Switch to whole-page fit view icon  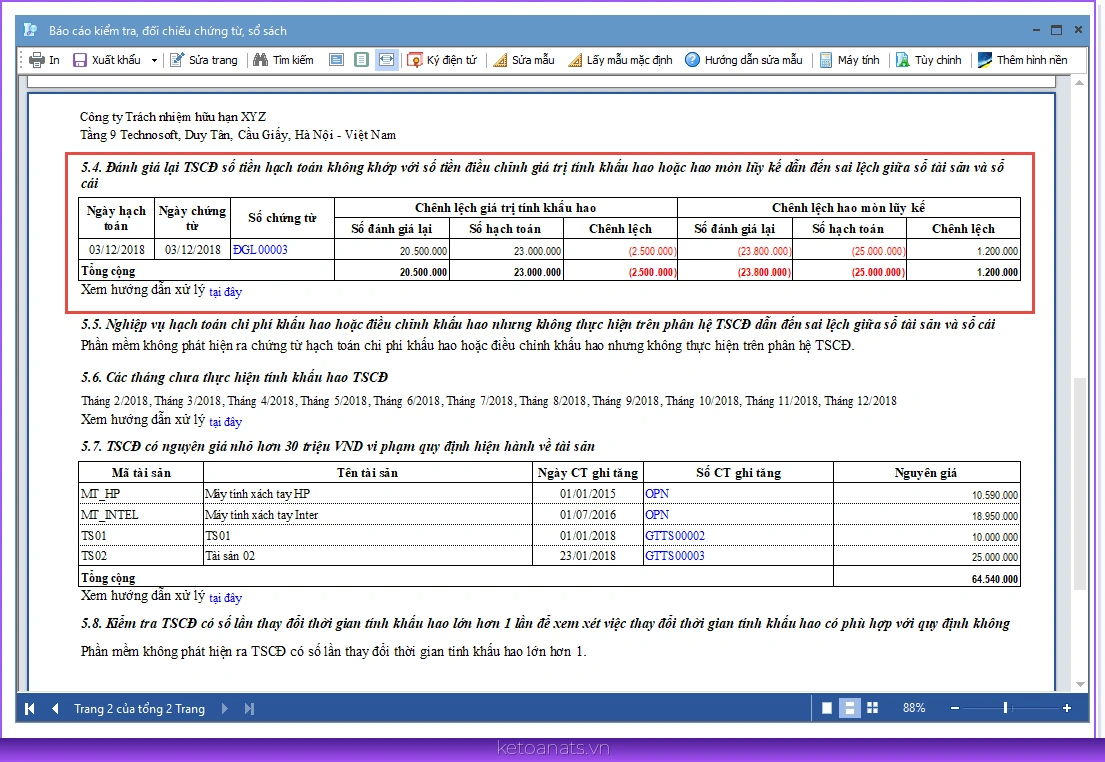point(362,60)
